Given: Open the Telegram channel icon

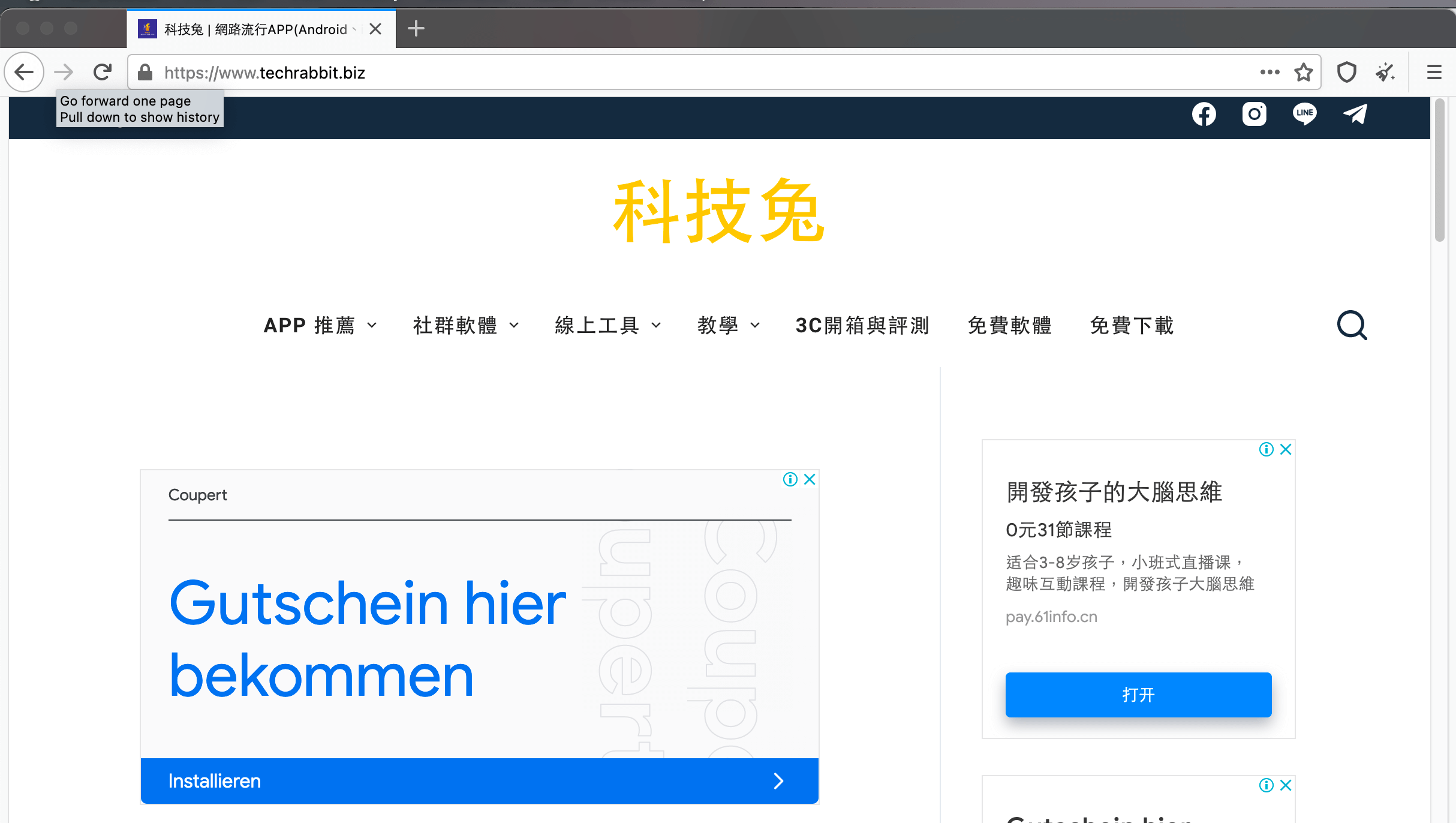Looking at the screenshot, I should [x=1355, y=114].
